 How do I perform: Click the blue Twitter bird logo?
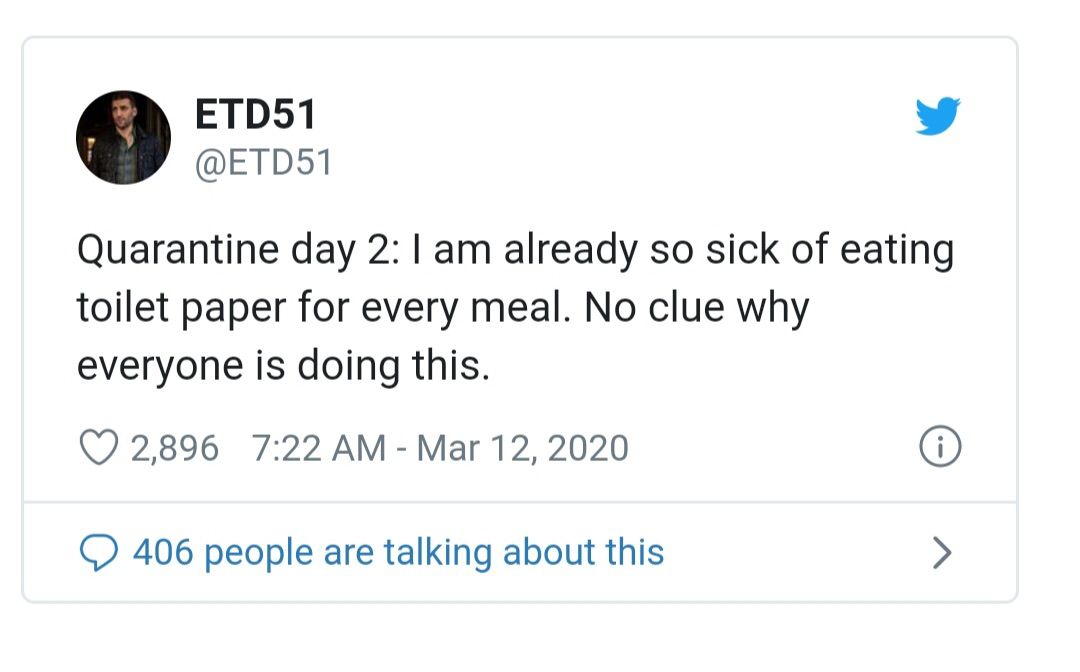[937, 116]
